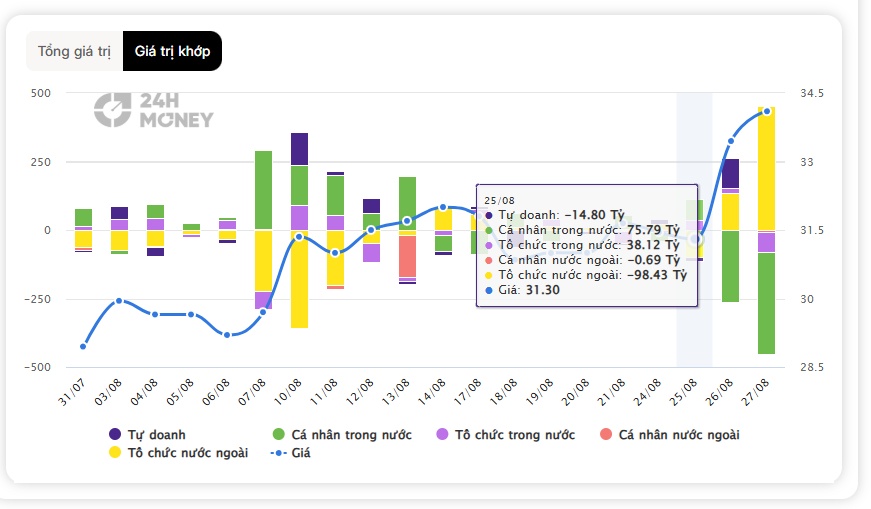Viewport: 871px width, 509px height.
Task: Click the price line point on 07/08
Action: click(x=263, y=312)
